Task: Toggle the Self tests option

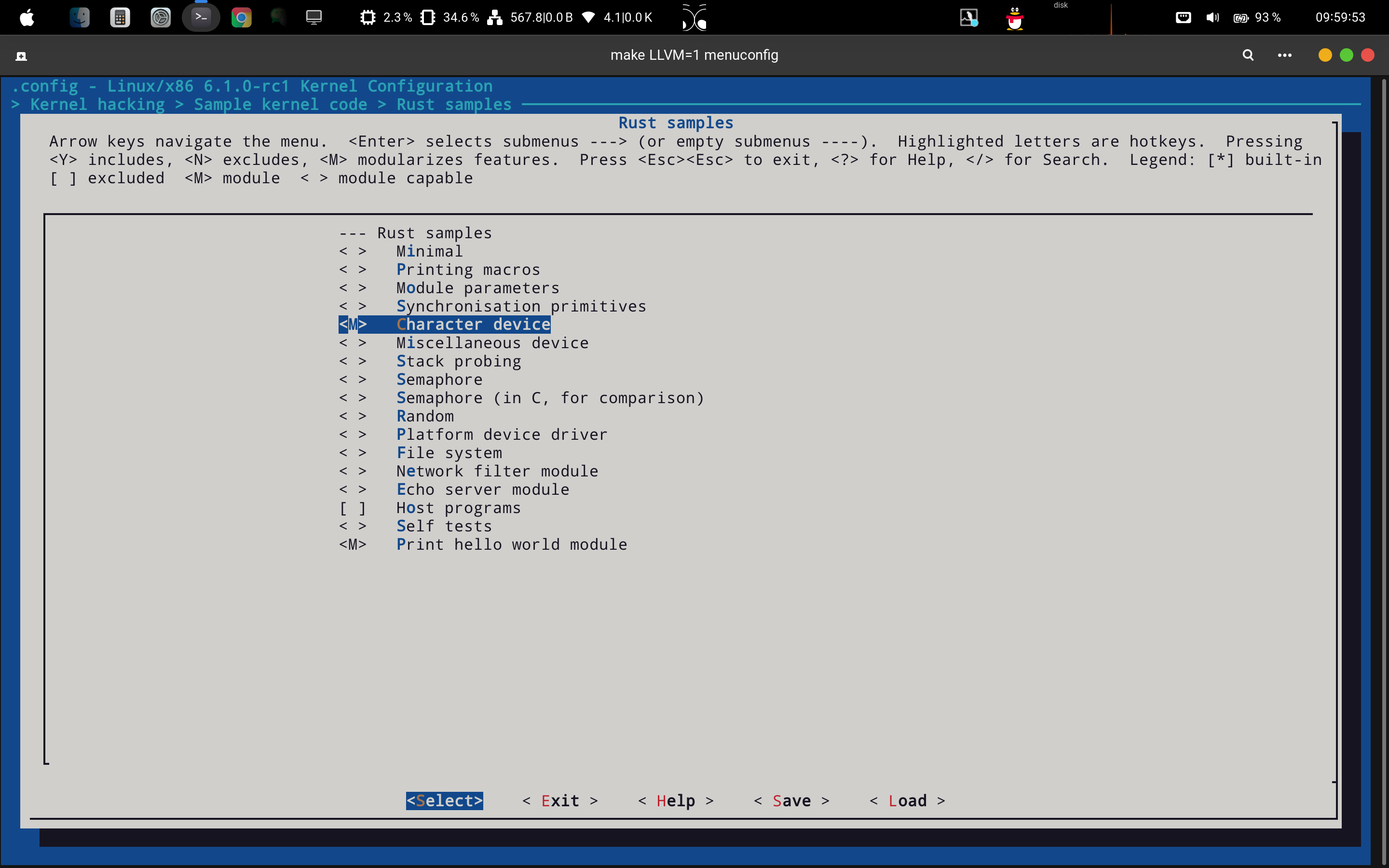Action: pyautogui.click(x=444, y=527)
